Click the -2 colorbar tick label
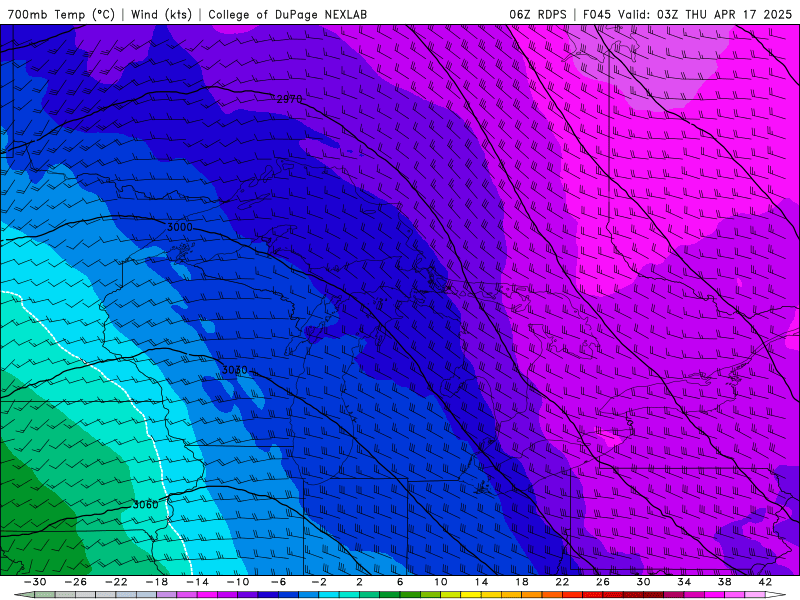This screenshot has height=600, width=800. click(318, 582)
